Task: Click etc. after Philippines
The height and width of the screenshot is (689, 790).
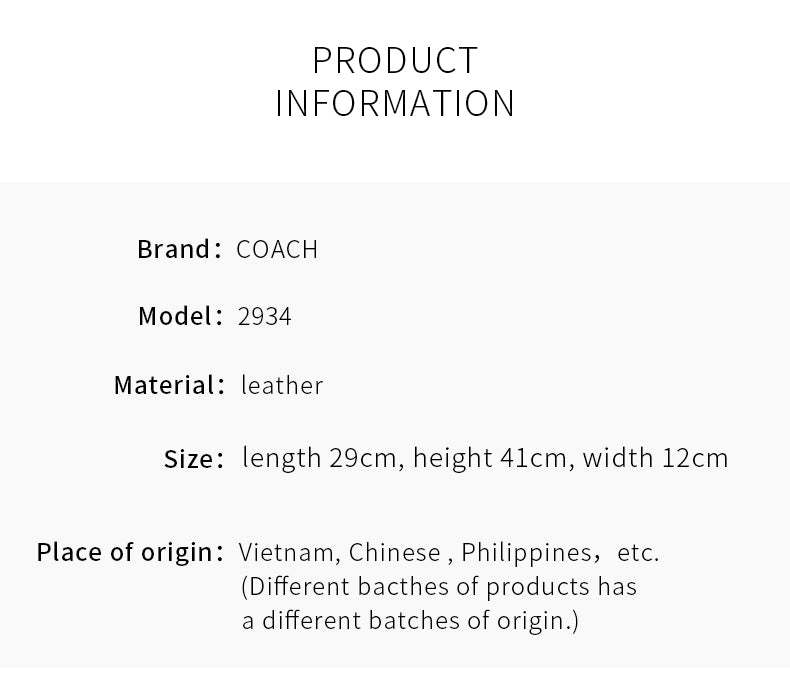Action: 638,553
